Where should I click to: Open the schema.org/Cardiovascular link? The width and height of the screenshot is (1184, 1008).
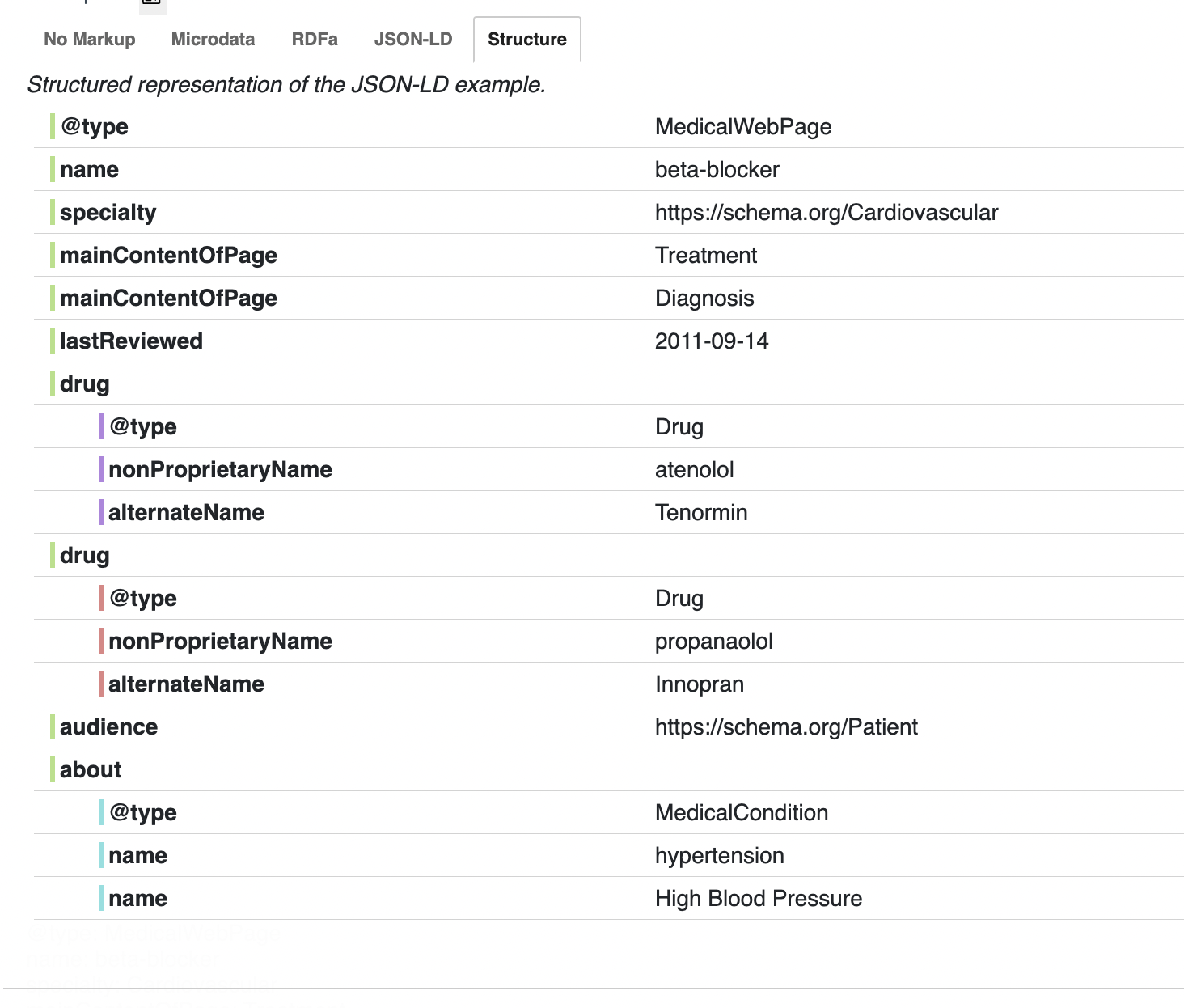pyautogui.click(x=827, y=212)
